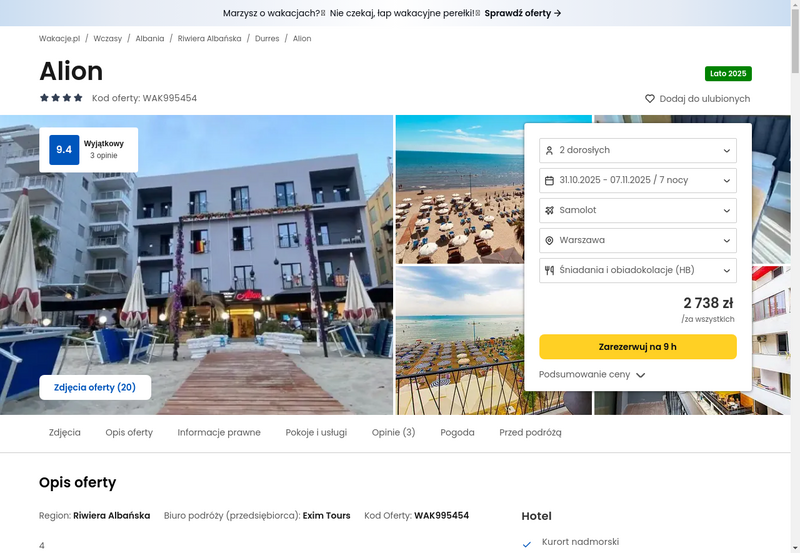The width and height of the screenshot is (800, 553).
Task: Switch to the Opis oferty tab
Action: (x=129, y=433)
